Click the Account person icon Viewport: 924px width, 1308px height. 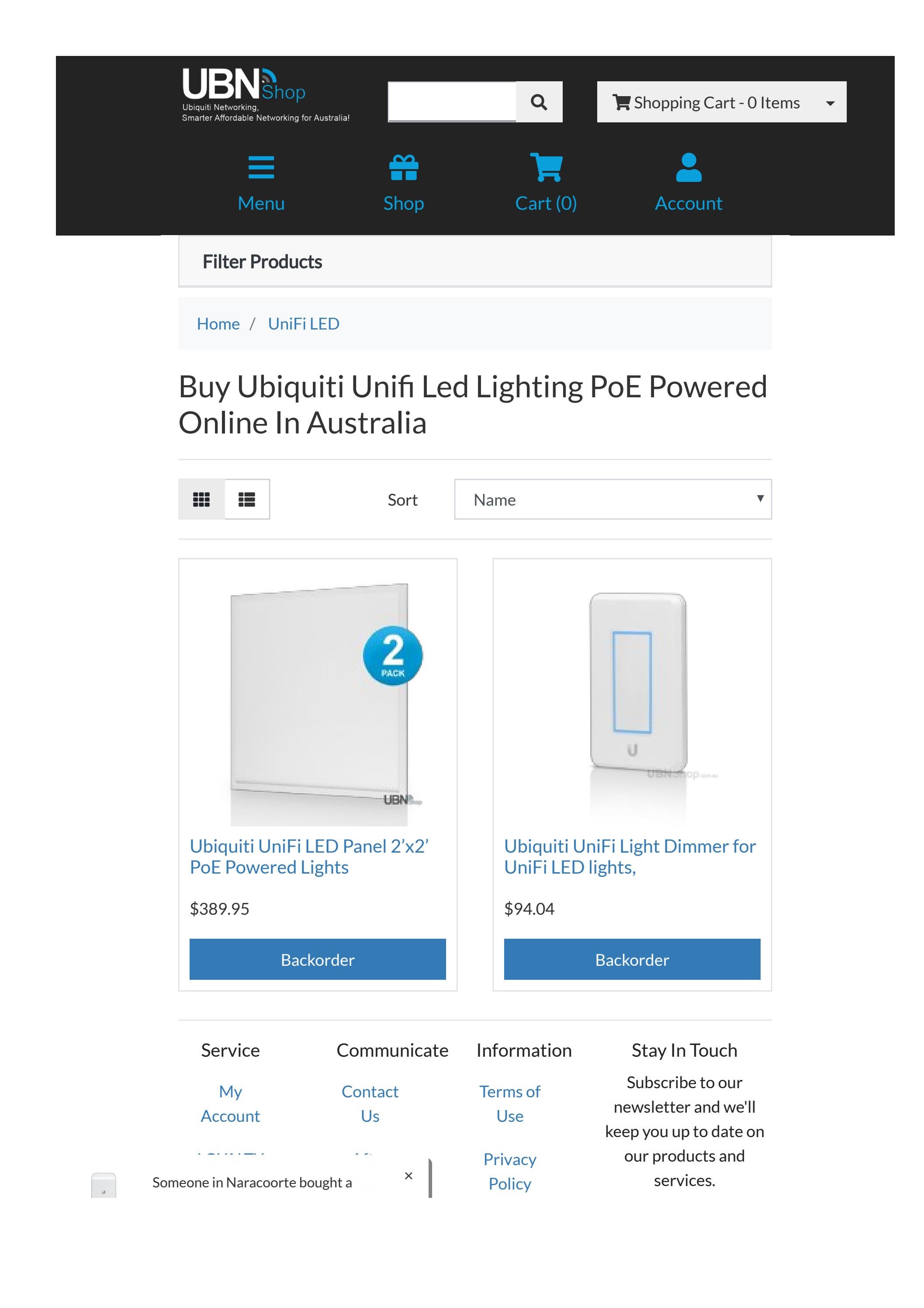[689, 167]
